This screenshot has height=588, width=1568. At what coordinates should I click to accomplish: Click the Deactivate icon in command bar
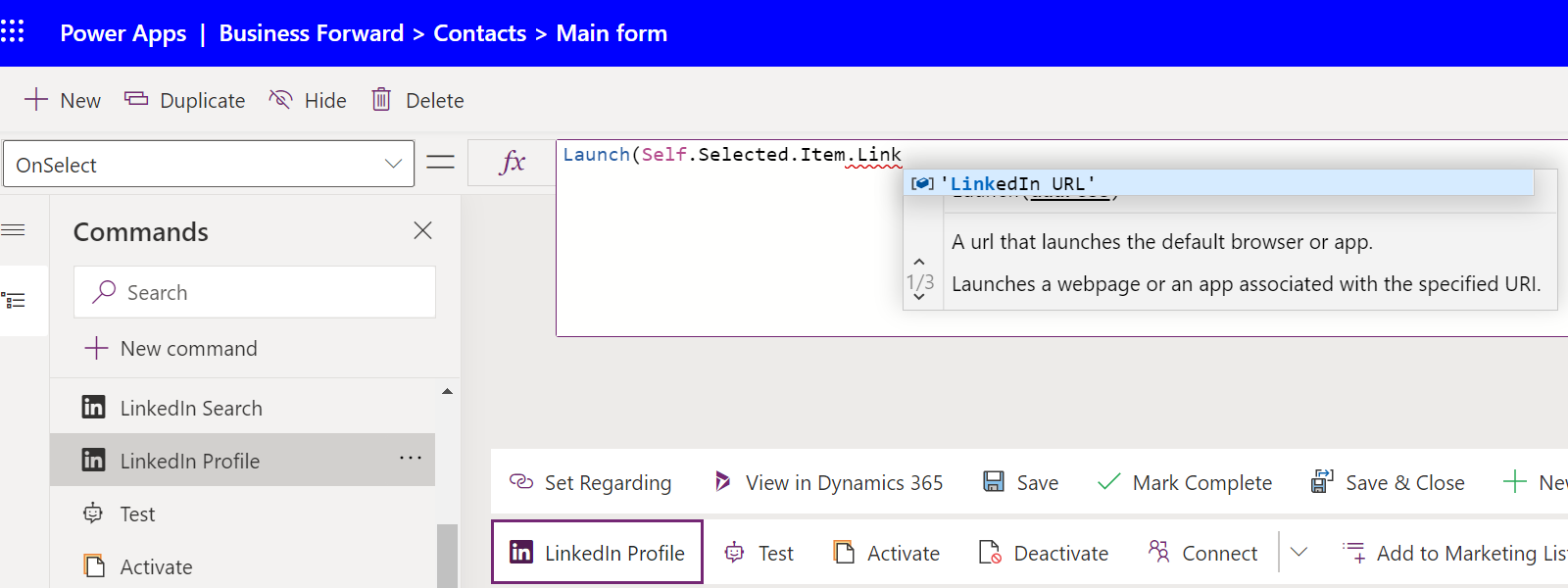pos(990,552)
